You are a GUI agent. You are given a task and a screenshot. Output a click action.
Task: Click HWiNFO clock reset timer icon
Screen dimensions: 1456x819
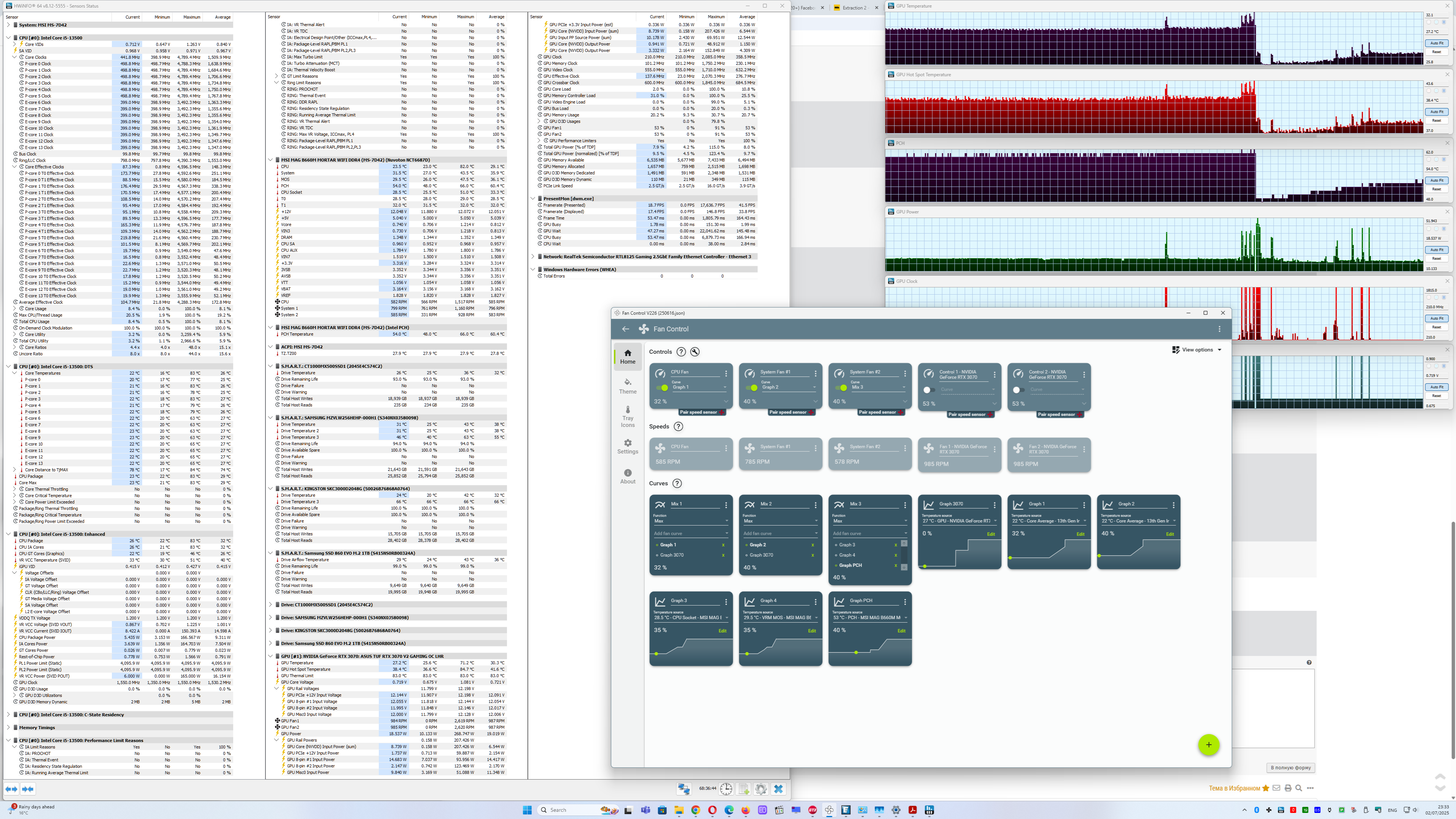726,789
